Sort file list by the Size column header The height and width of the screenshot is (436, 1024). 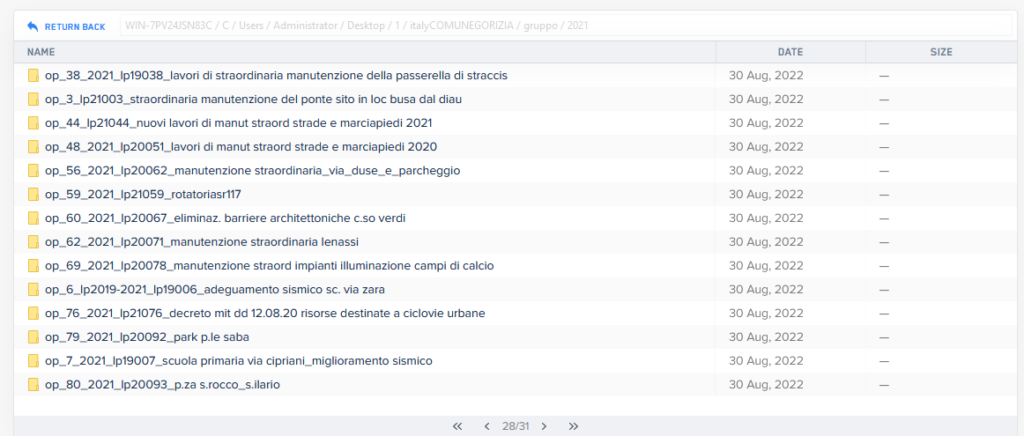pyautogui.click(x=941, y=51)
